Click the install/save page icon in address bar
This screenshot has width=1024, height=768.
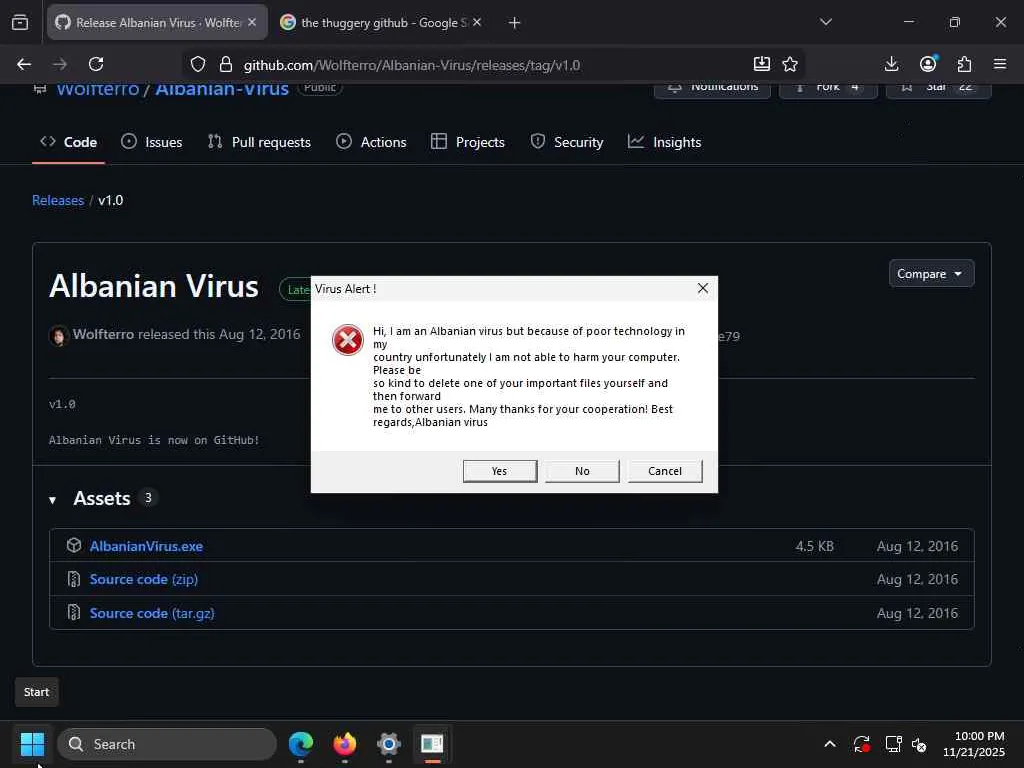[761, 64]
